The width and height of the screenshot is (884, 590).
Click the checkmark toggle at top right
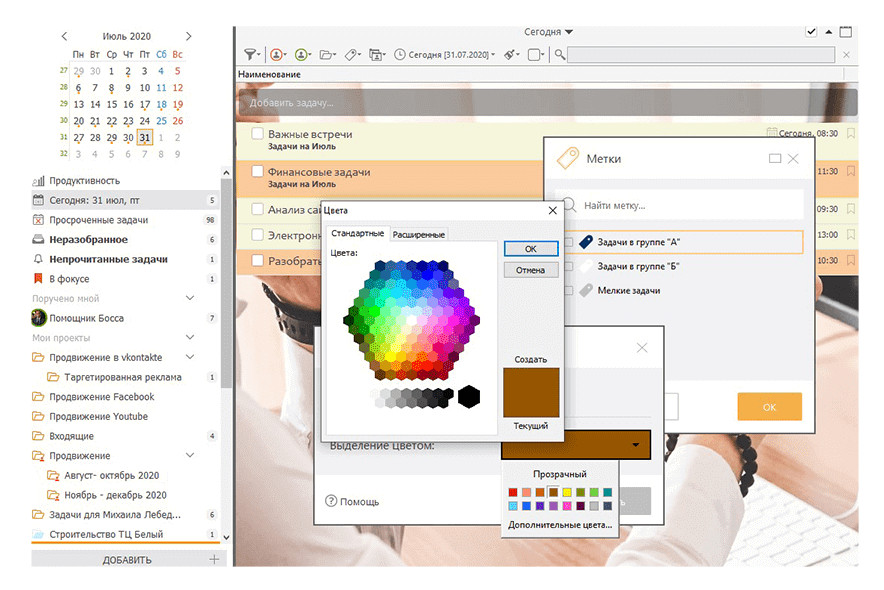coord(811,32)
